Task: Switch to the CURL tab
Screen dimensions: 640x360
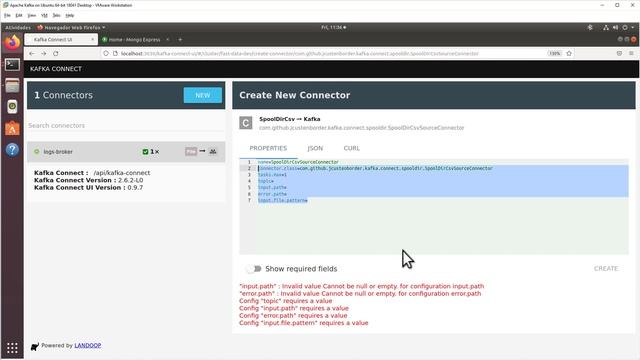Action: [x=351, y=148]
